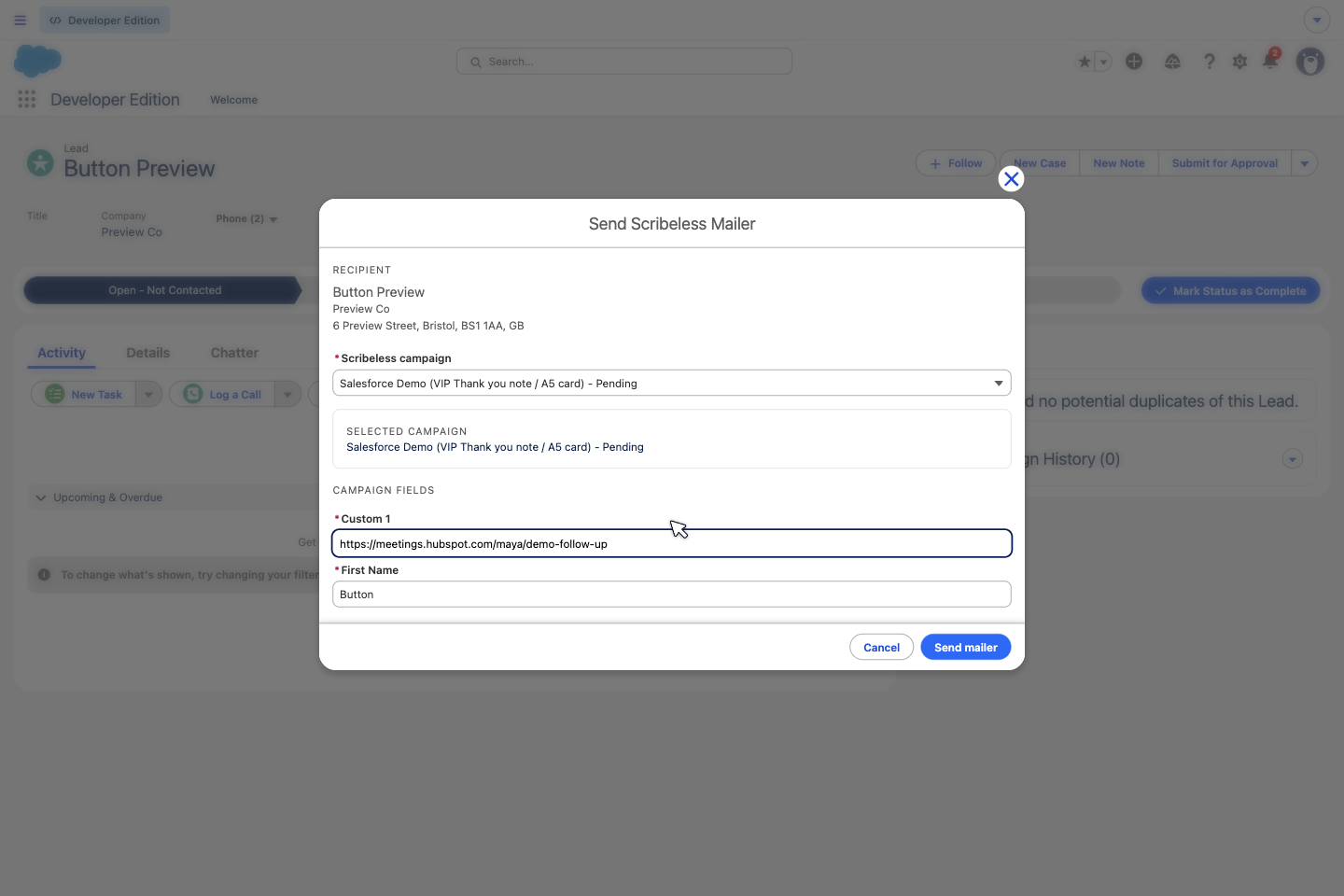Click the New Task button

84,394
